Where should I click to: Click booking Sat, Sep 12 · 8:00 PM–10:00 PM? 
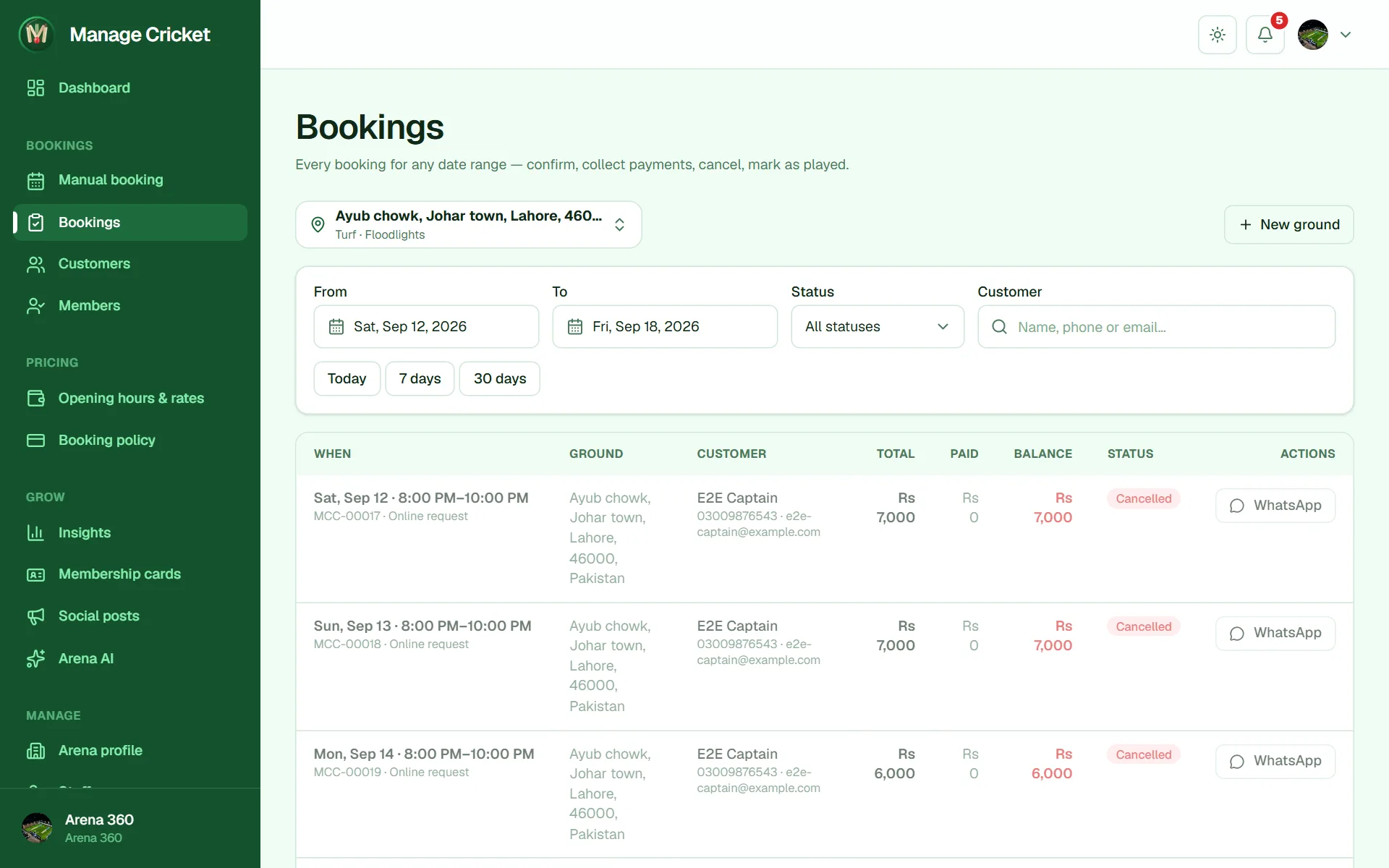coord(421,498)
